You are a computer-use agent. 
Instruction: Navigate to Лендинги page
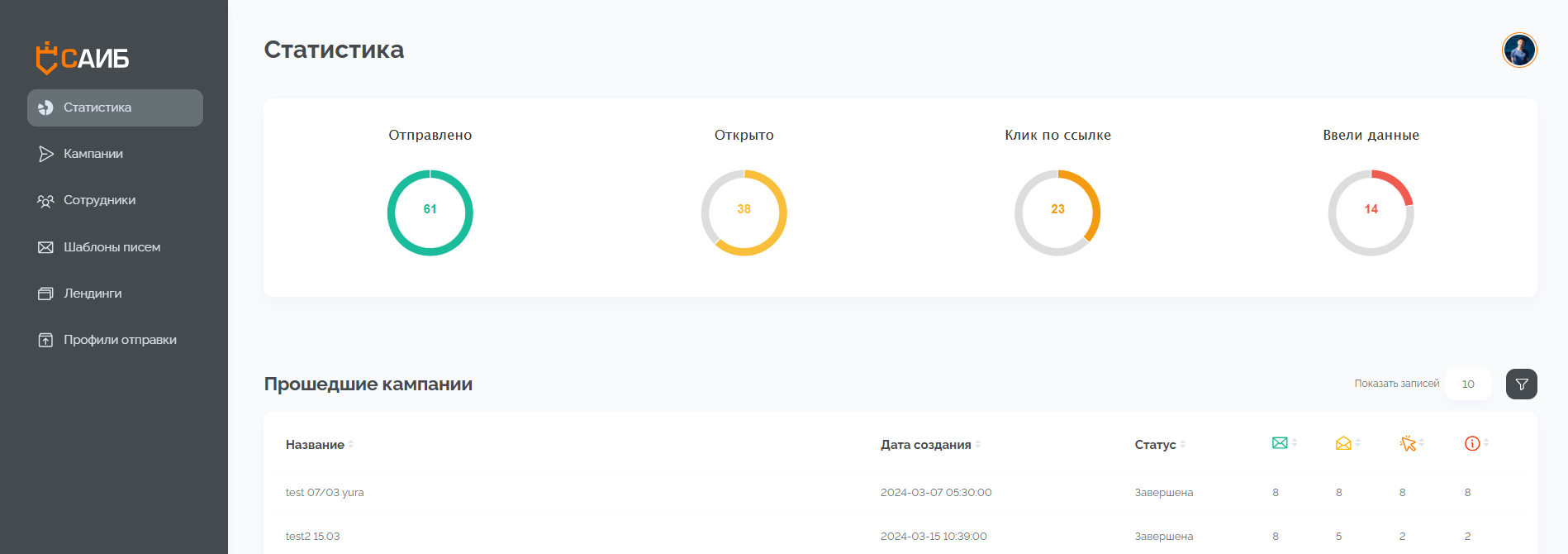coord(93,294)
